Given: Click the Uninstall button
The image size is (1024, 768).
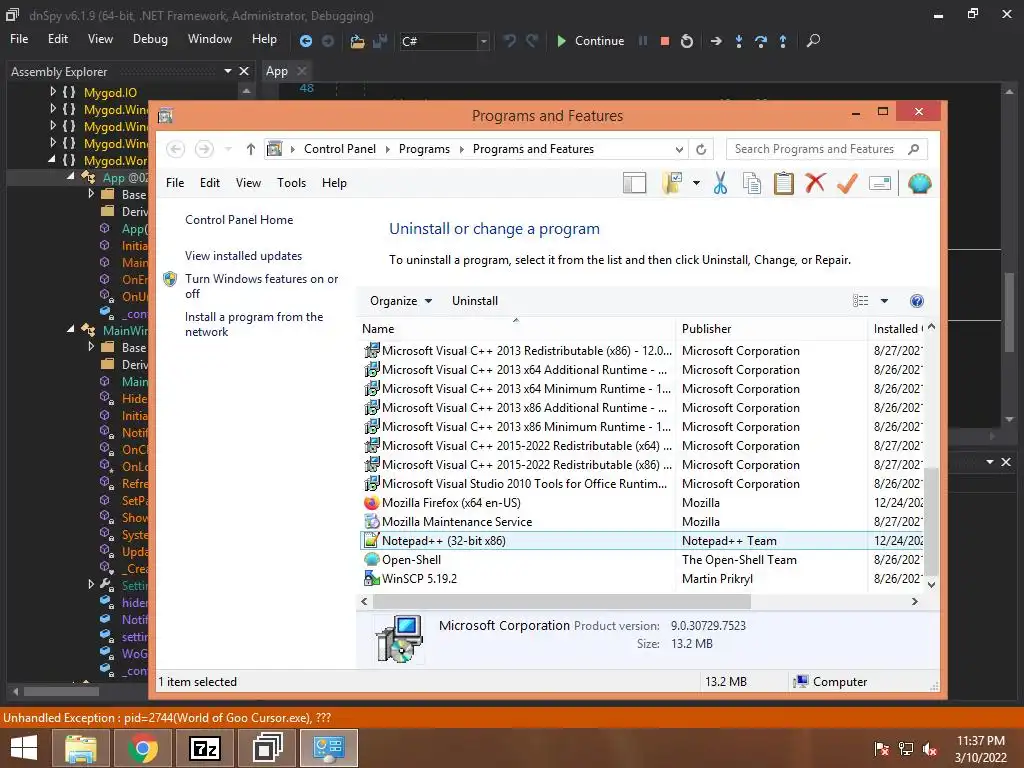Looking at the screenshot, I should coord(475,301).
